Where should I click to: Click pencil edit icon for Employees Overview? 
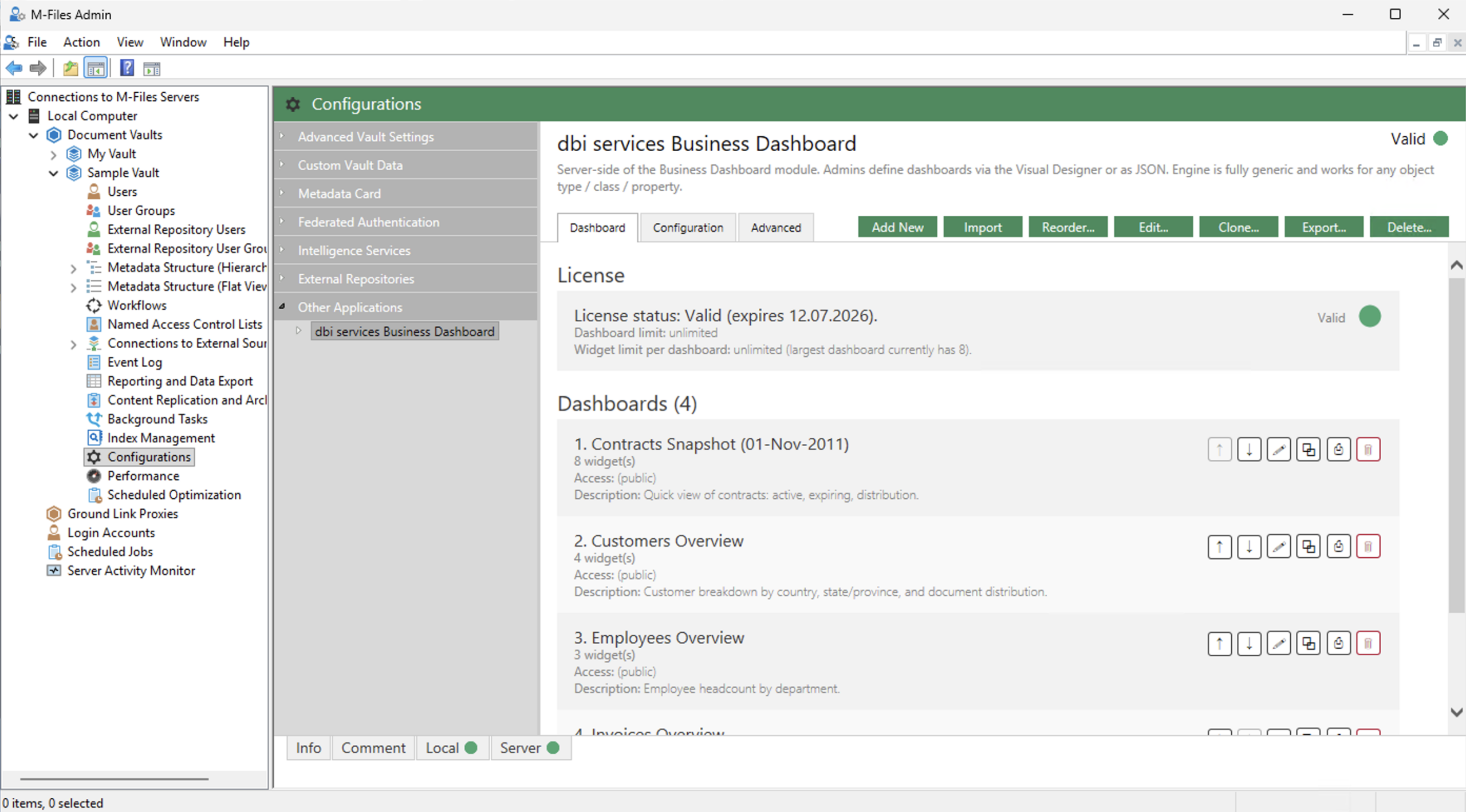[1279, 643]
